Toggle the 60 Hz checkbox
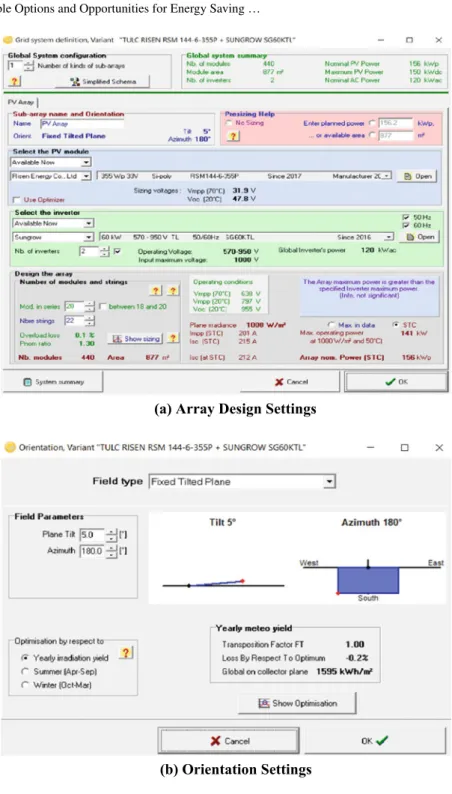 (405, 225)
